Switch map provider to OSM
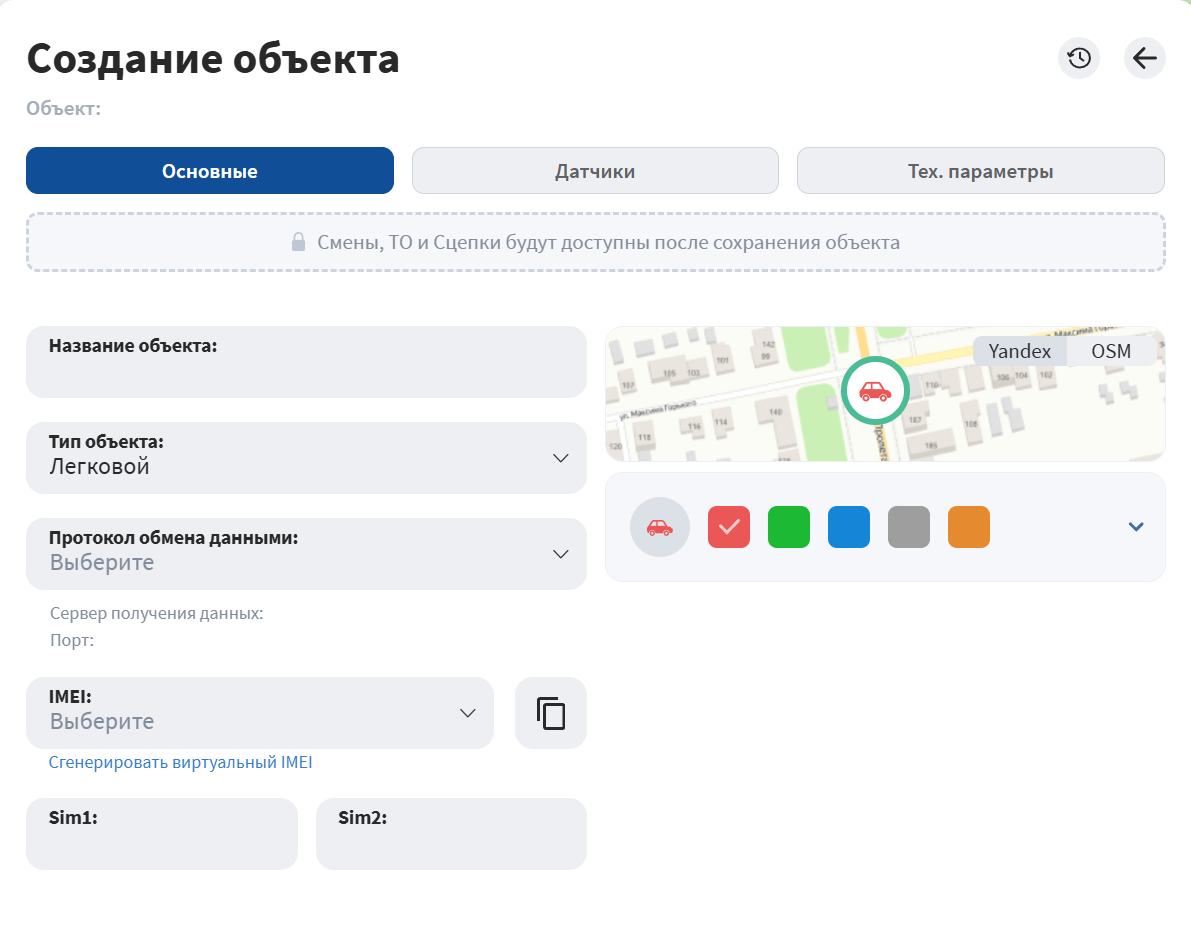Image resolution: width=1191 pixels, height=932 pixels. point(1110,351)
